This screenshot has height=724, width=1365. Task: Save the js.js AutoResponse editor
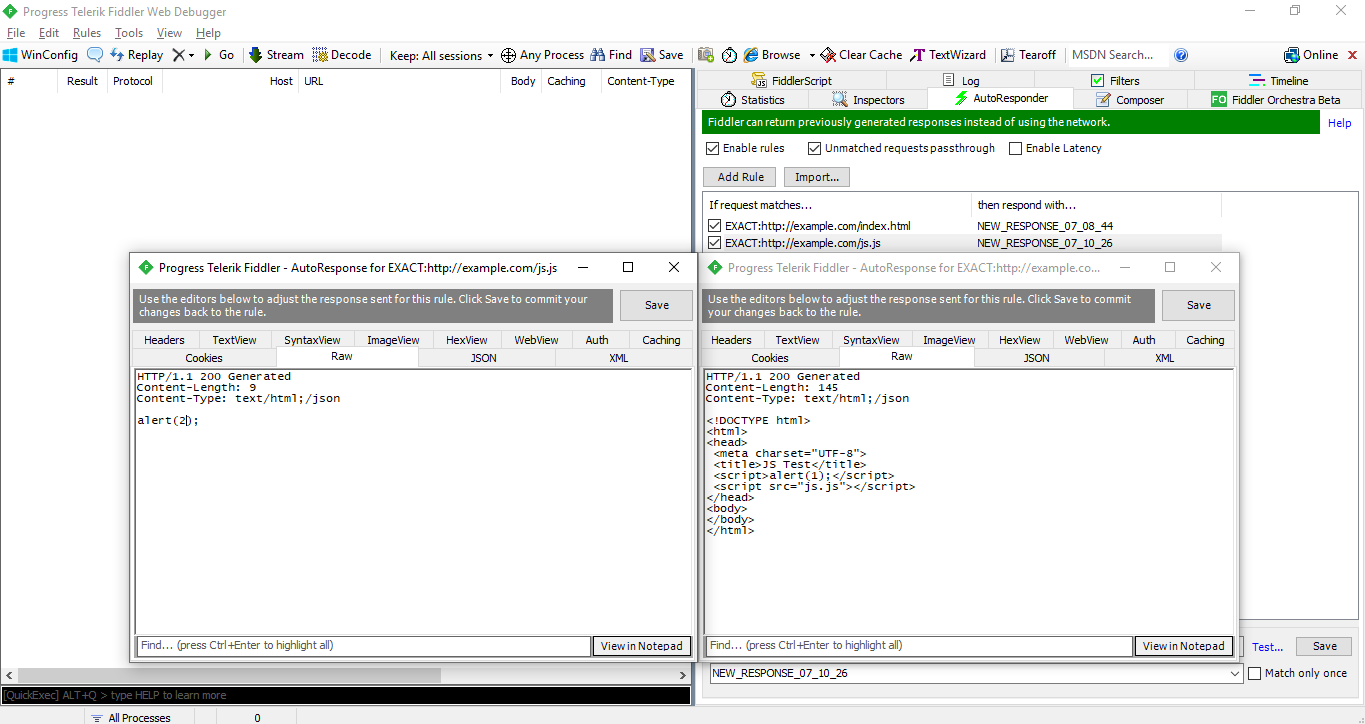[657, 305]
